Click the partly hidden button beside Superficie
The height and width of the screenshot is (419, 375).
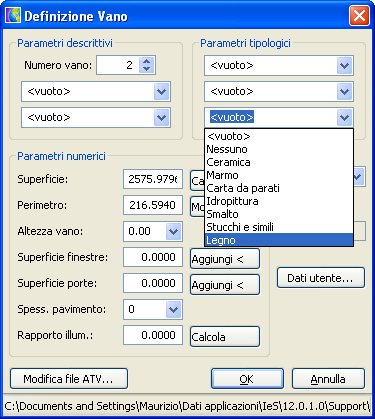(197, 180)
